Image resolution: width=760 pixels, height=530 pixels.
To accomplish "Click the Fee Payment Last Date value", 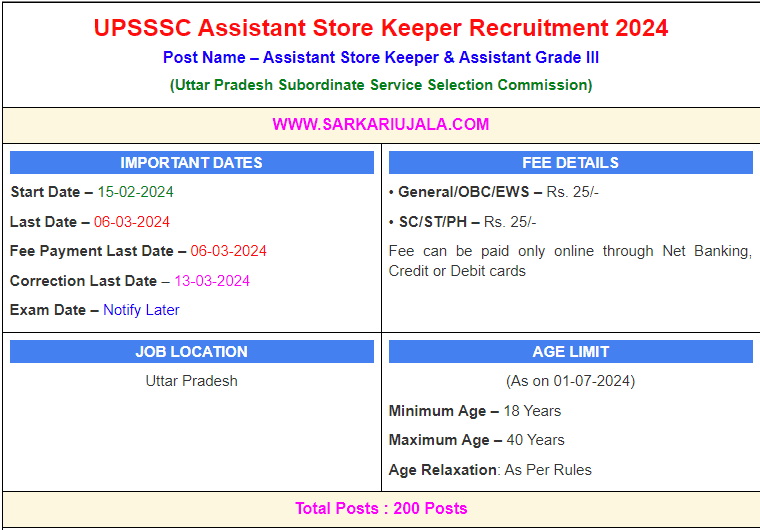I will pyautogui.click(x=228, y=251).
